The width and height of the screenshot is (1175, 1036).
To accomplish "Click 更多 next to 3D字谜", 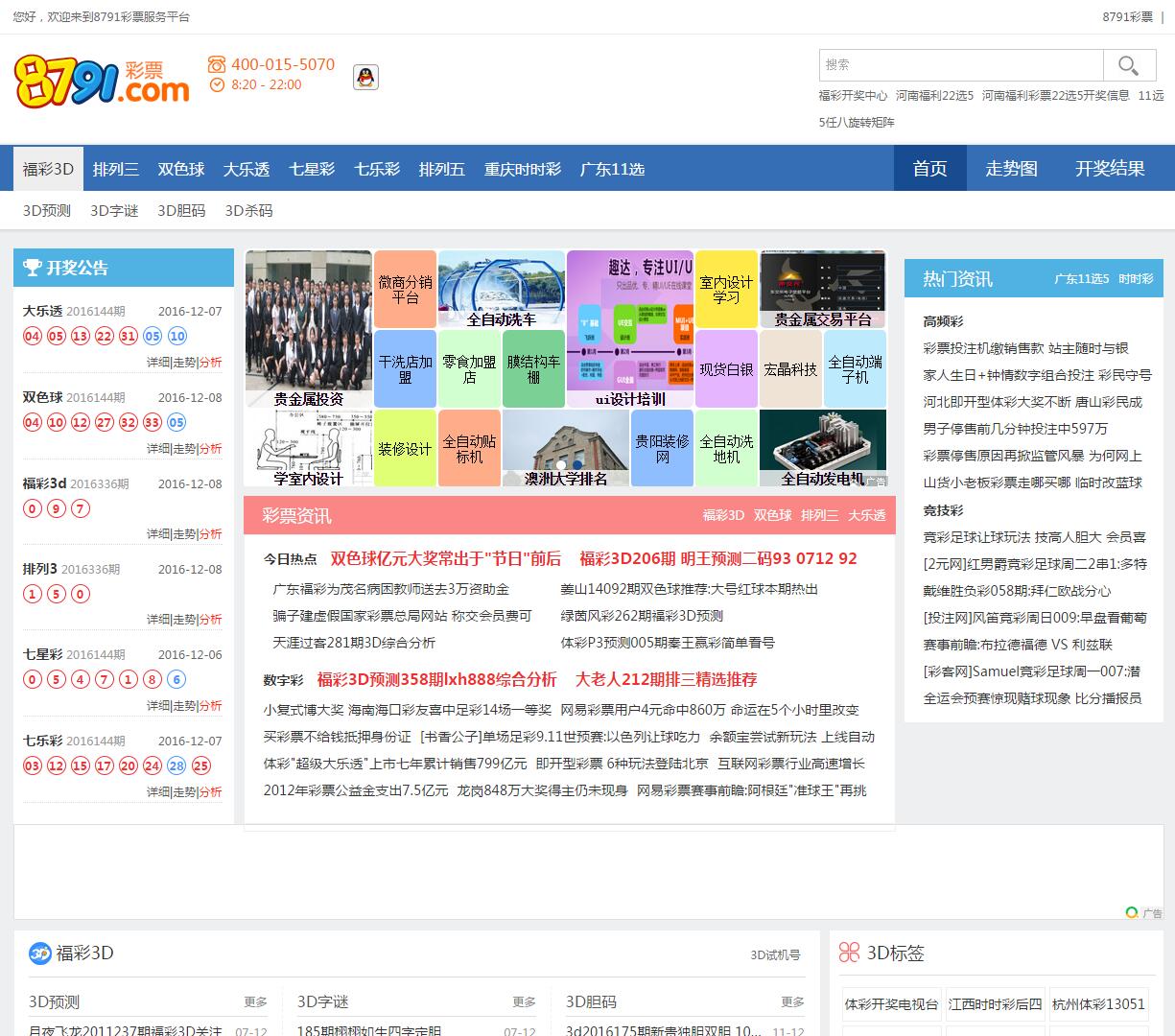I will [x=524, y=1001].
